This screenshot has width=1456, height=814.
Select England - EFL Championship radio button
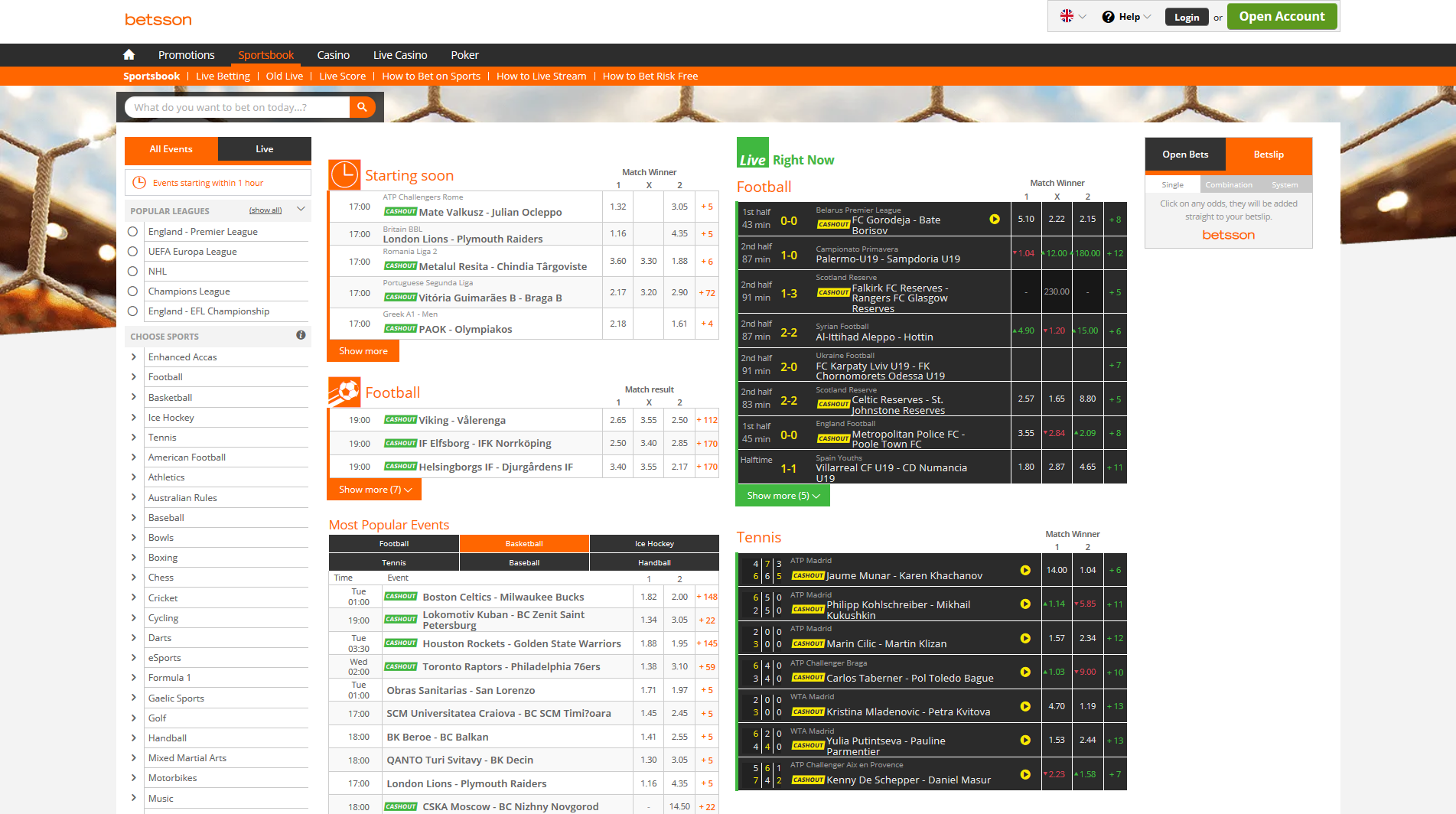(x=133, y=311)
